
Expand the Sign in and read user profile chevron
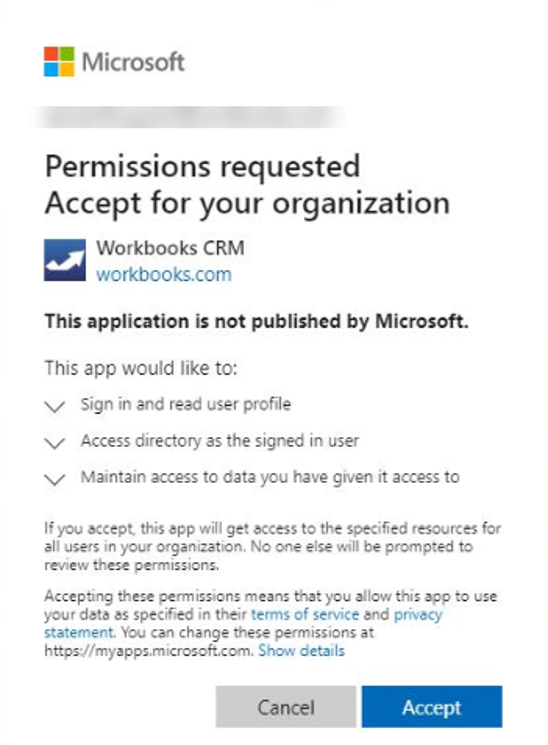(x=55, y=406)
